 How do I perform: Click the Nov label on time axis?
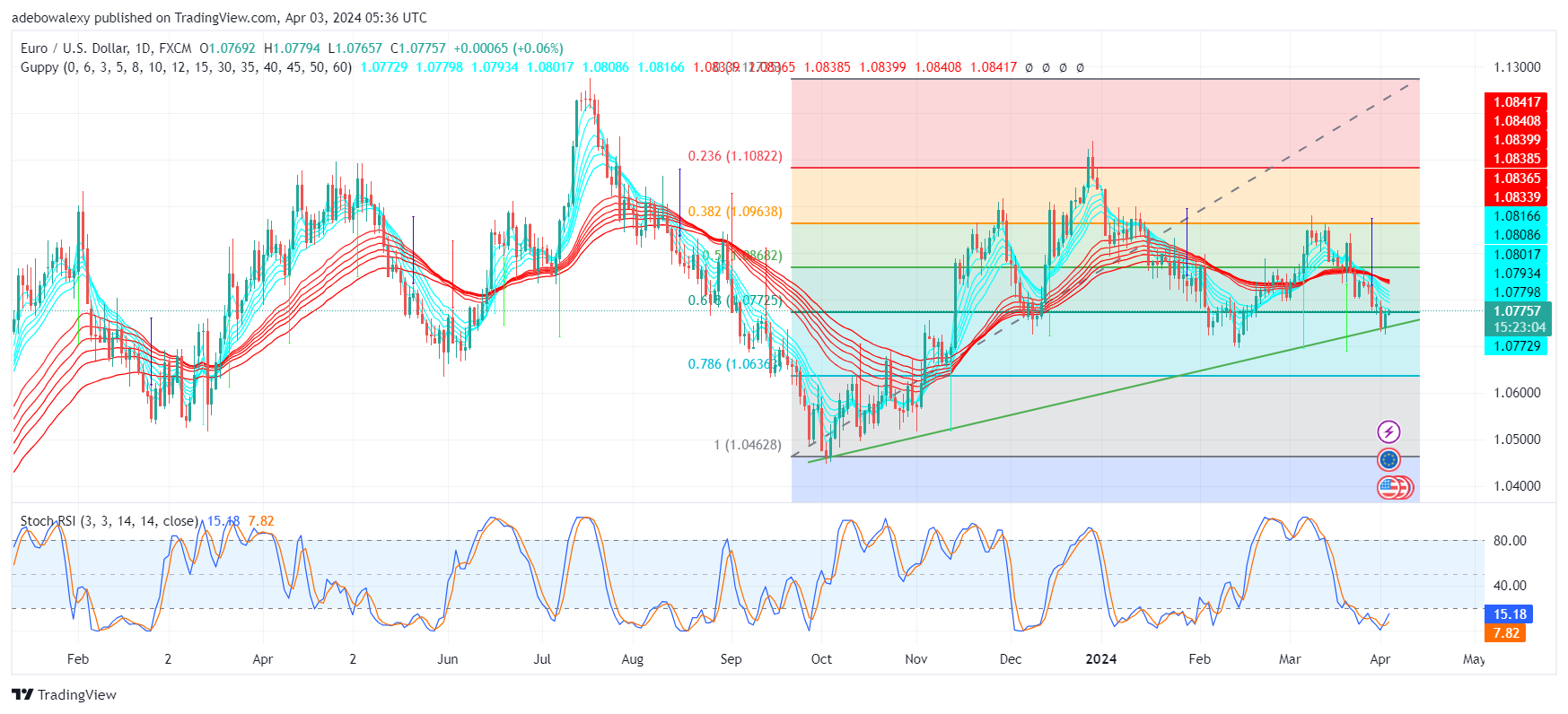click(916, 659)
